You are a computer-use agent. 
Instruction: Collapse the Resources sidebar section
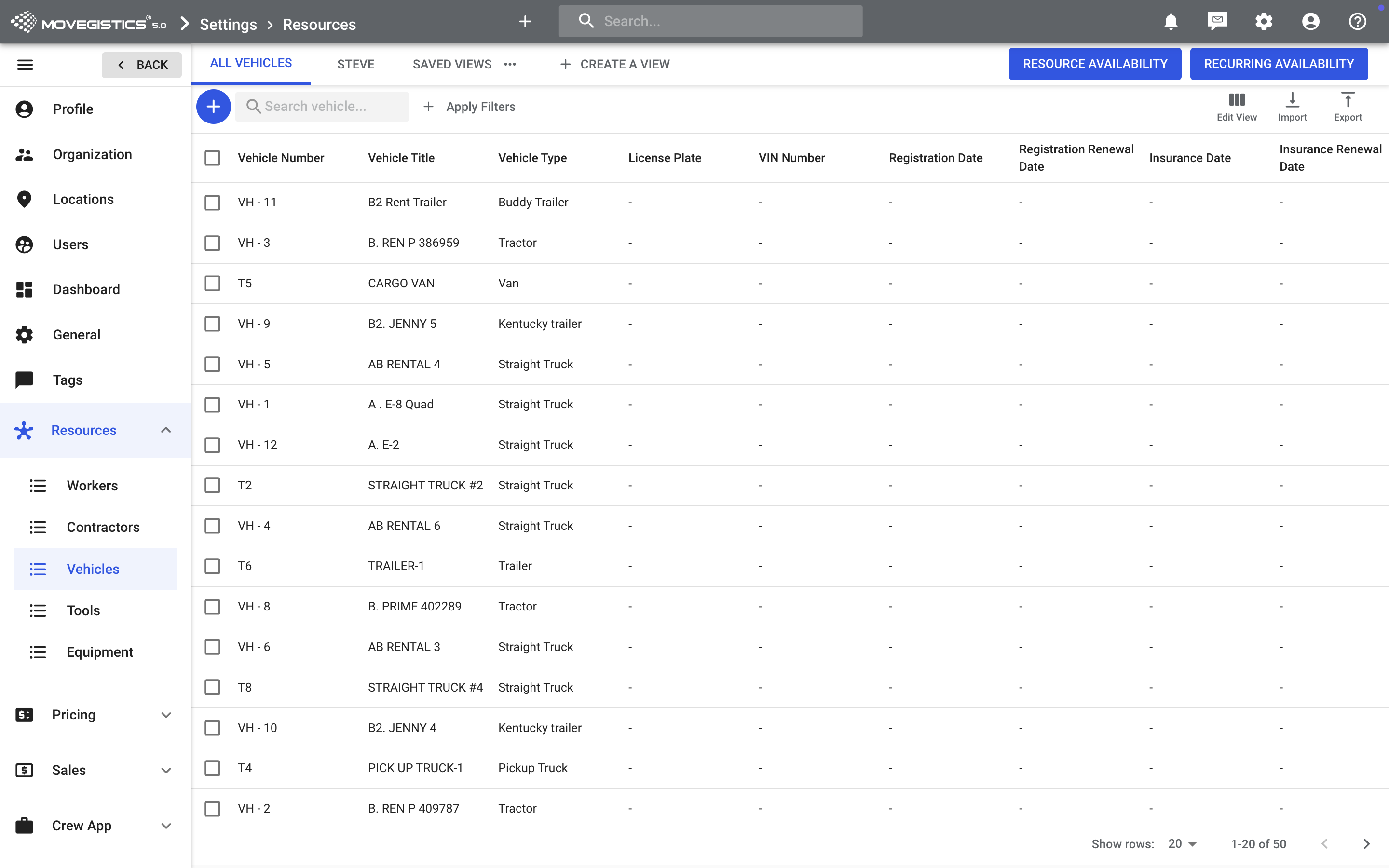166,430
